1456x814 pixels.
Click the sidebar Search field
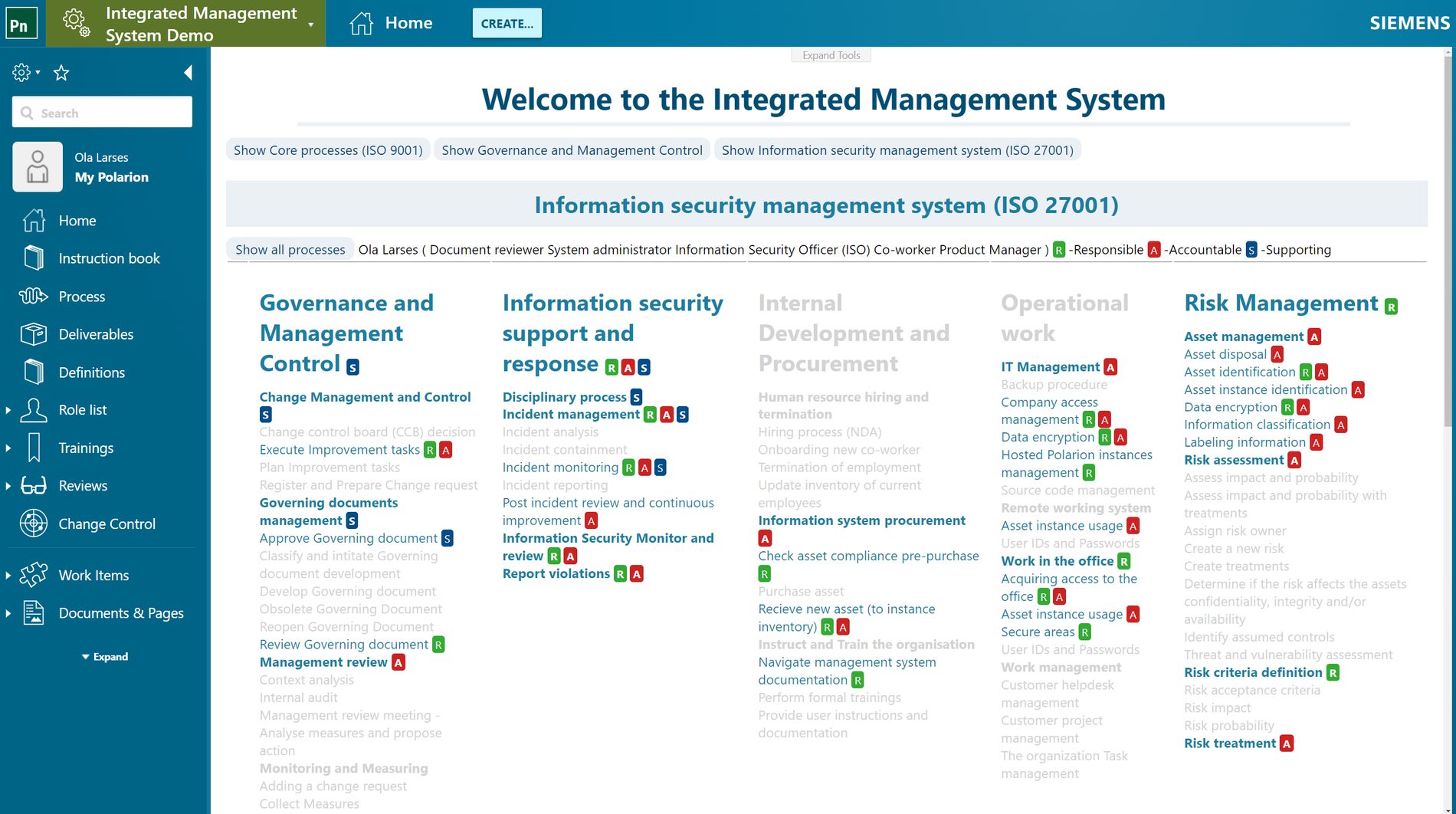(102, 113)
